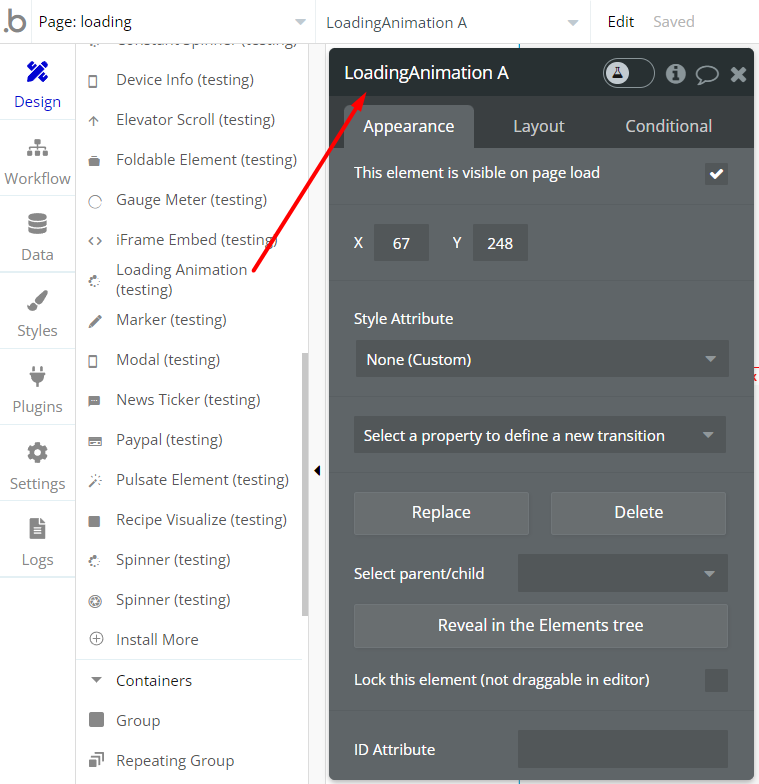This screenshot has height=784, width=759.
Task: Select the News Ticker (testing) label
Action: pyautogui.click(x=188, y=400)
